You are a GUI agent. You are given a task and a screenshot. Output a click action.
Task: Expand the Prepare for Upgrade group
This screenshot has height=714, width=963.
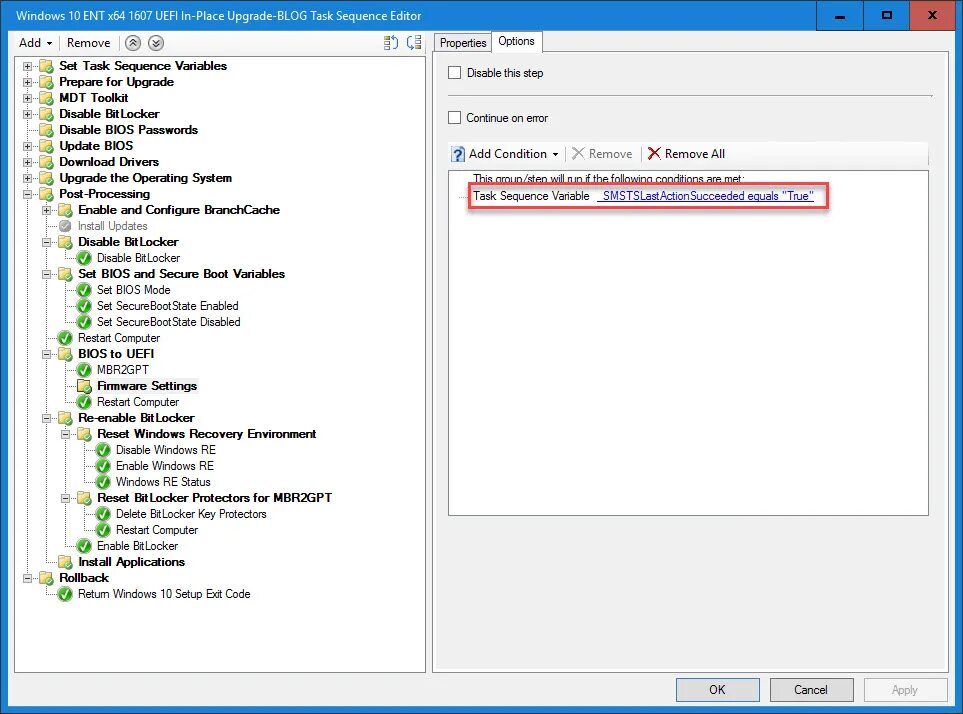pyautogui.click(x=27, y=82)
